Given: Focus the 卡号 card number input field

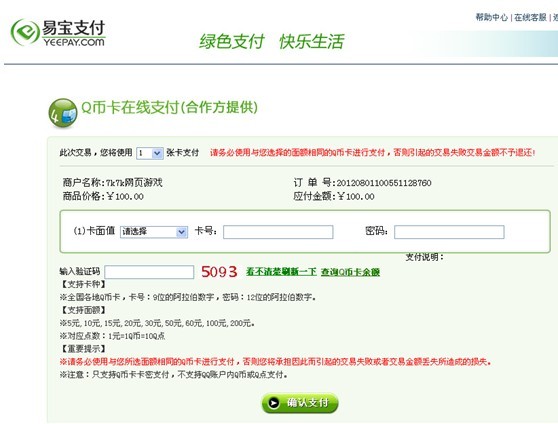Looking at the screenshot, I should point(278,232).
